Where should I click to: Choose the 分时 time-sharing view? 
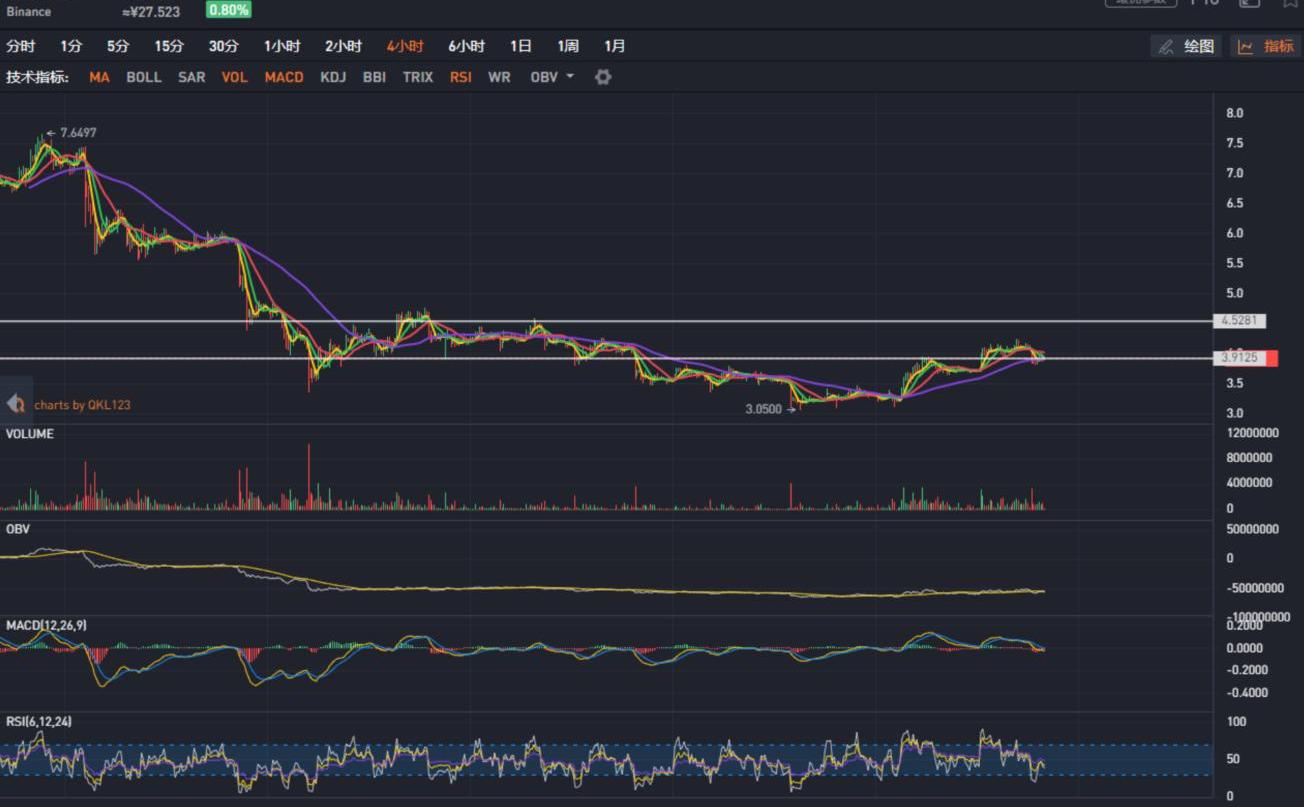[x=20, y=46]
